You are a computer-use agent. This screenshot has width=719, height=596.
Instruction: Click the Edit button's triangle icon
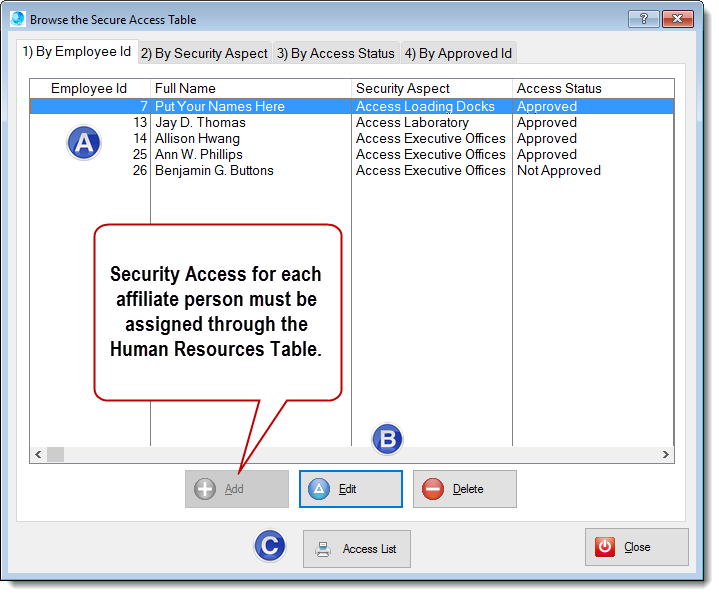[319, 489]
